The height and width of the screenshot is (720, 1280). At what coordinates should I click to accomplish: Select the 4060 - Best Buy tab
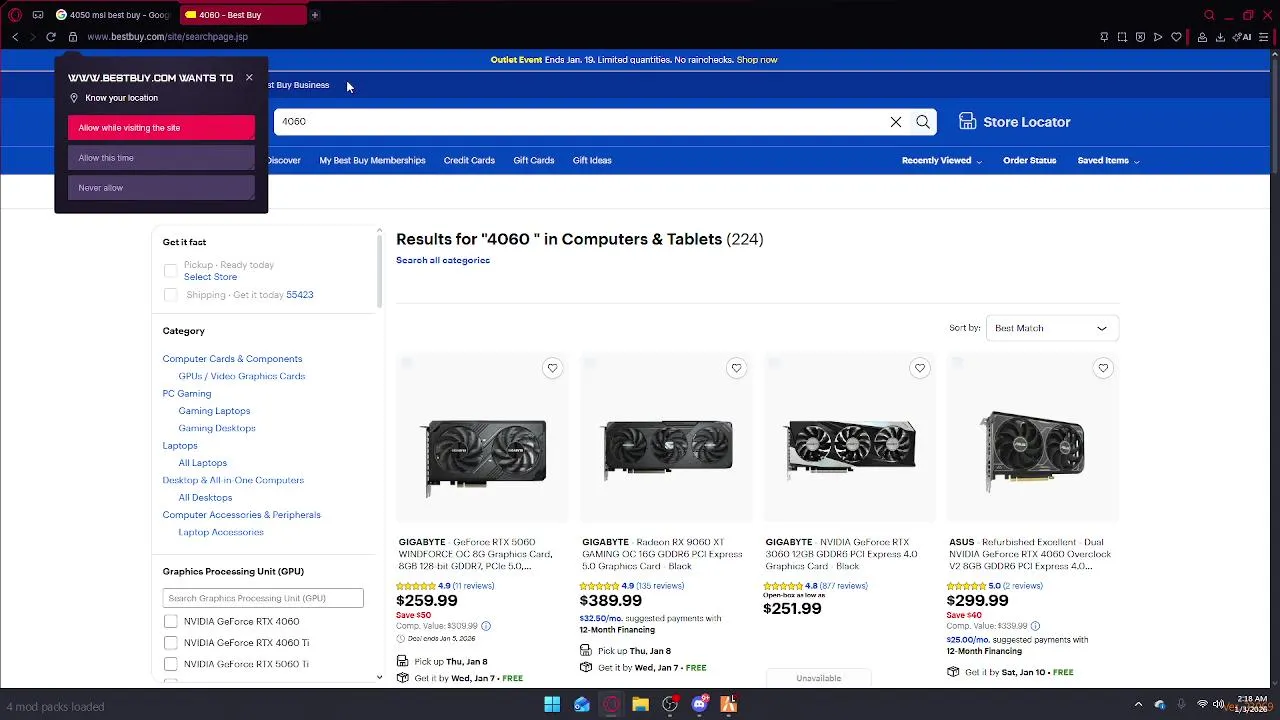[243, 15]
